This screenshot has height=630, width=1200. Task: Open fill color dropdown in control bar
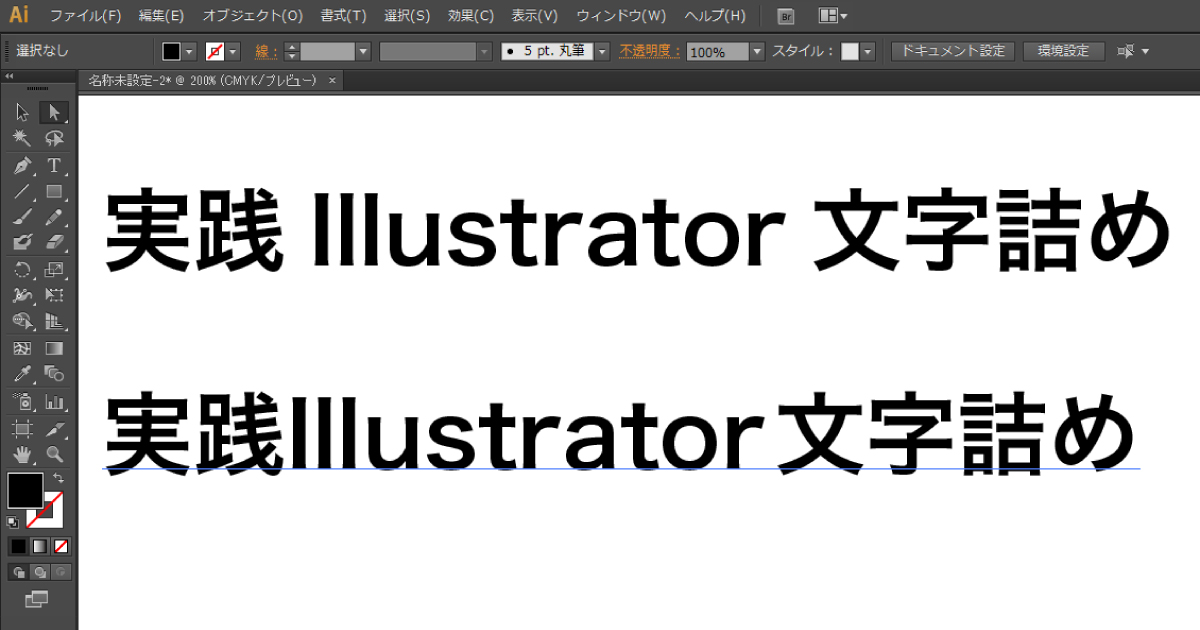tap(190, 51)
